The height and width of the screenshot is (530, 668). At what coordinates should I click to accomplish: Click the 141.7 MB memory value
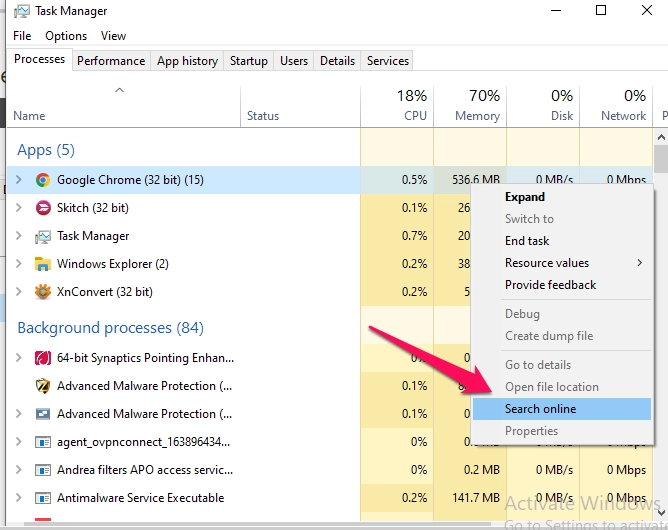click(x=476, y=498)
